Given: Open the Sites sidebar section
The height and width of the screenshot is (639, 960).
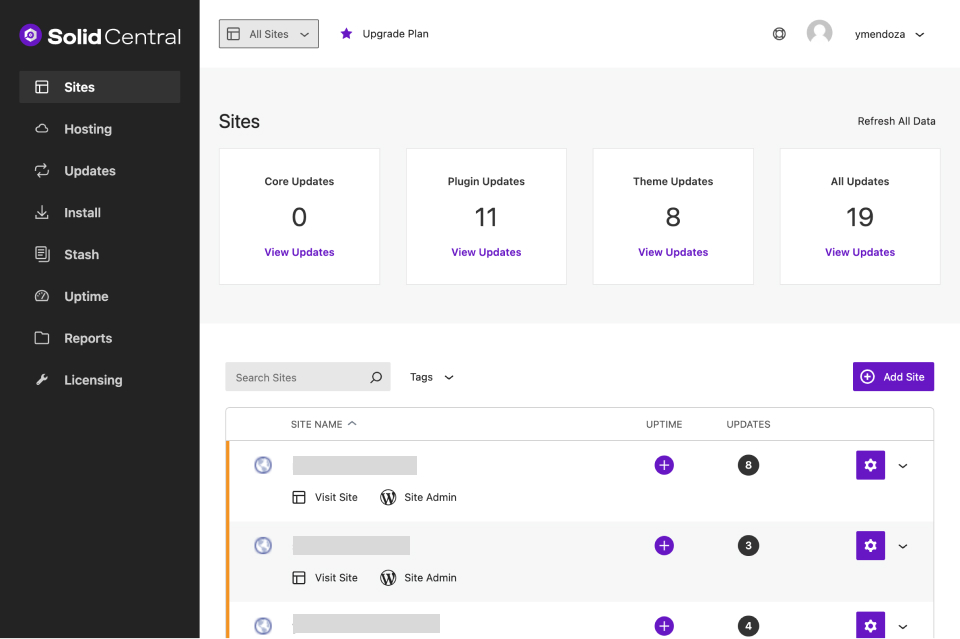Looking at the screenshot, I should (x=100, y=87).
